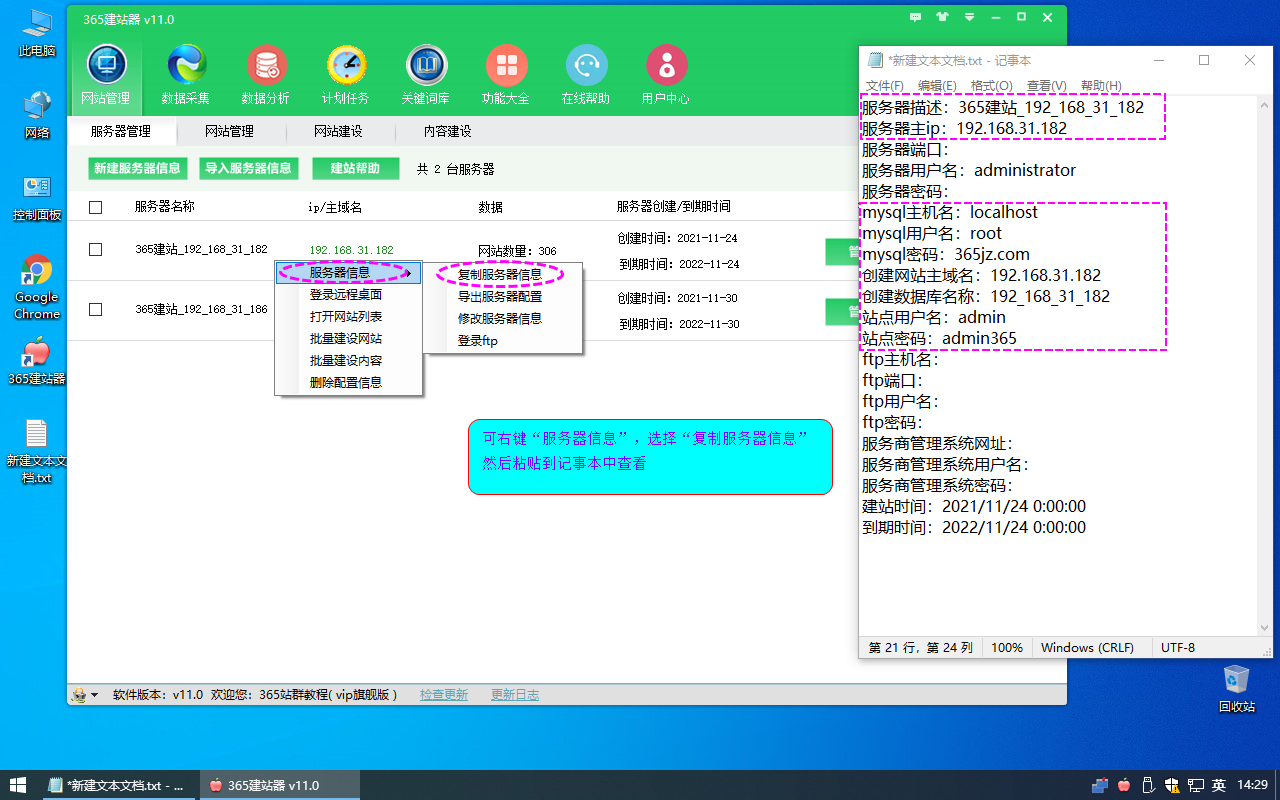Click the Windows Start button
The height and width of the screenshot is (800, 1280).
point(18,785)
